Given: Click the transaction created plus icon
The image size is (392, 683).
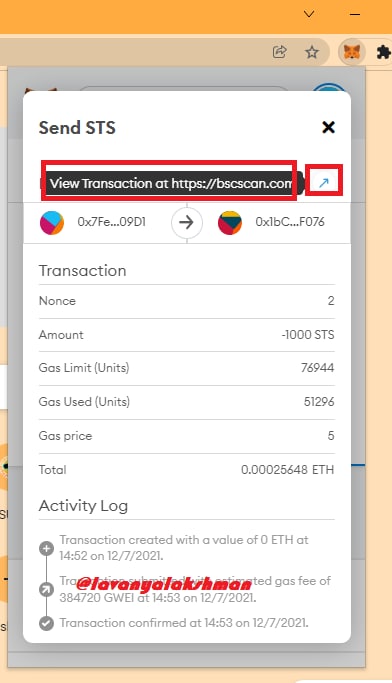Looking at the screenshot, I should 46,548.
